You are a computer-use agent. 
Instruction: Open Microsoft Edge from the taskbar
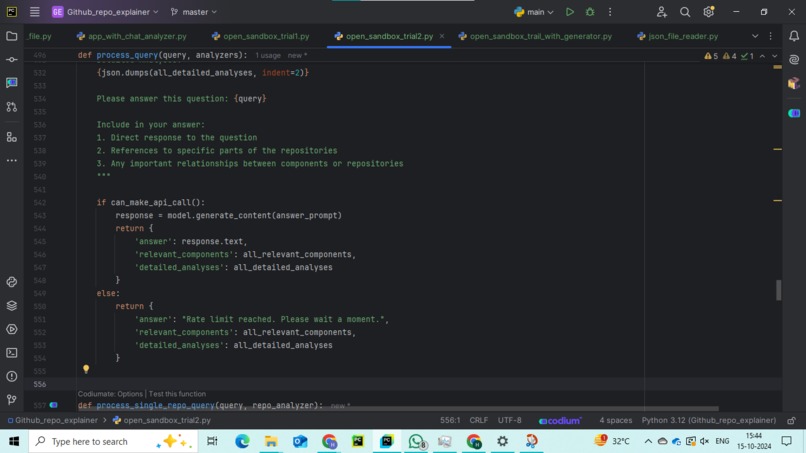242,441
